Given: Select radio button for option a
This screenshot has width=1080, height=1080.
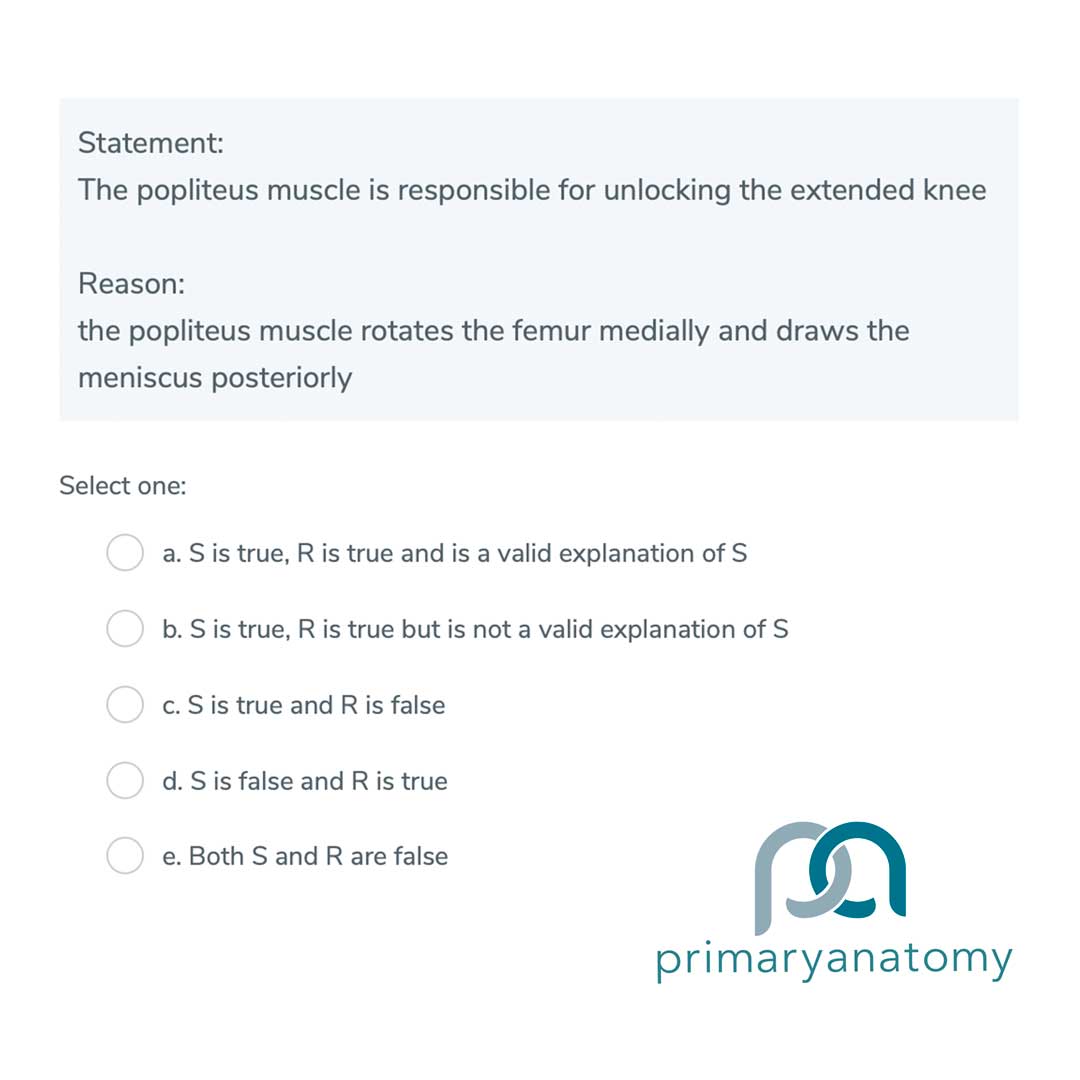Looking at the screenshot, I should point(125,553).
